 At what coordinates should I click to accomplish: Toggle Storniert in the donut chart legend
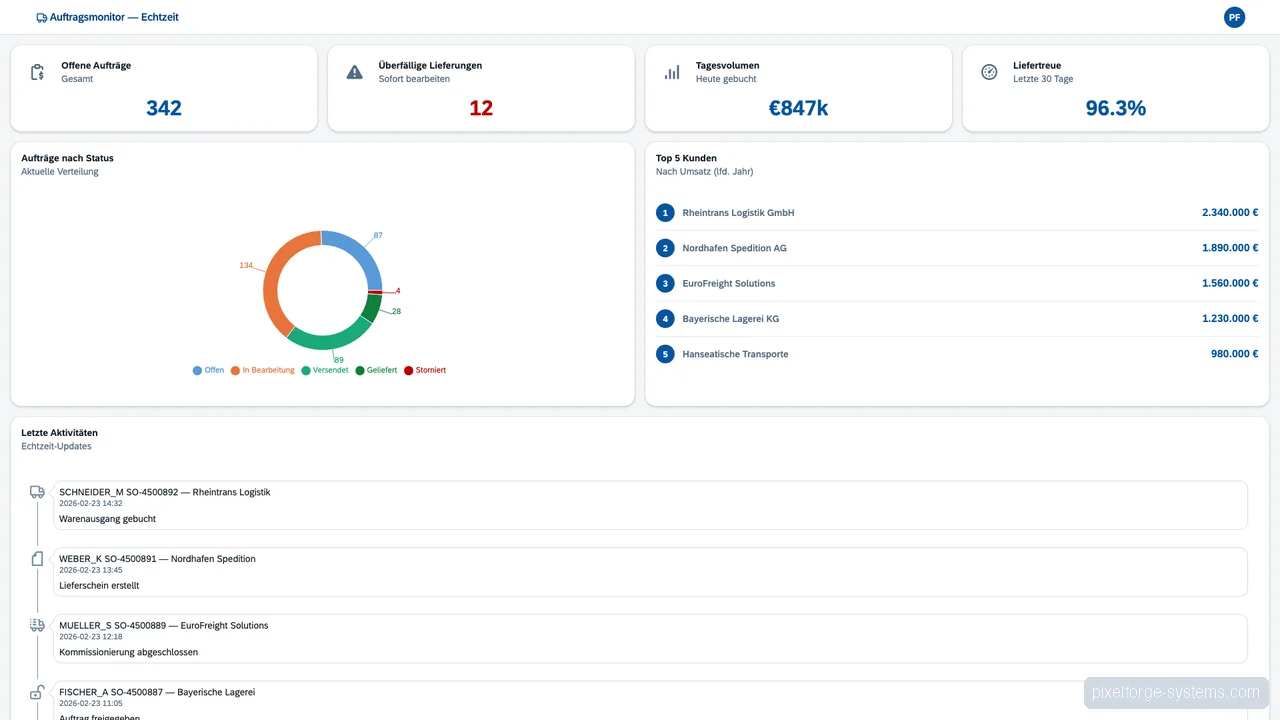tap(424, 370)
